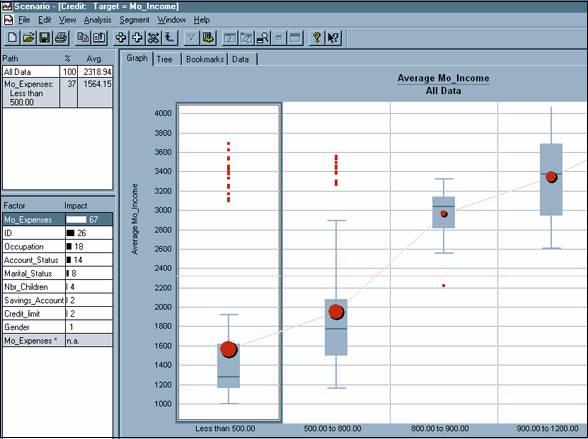The image size is (588, 439).
Task: Select the Mo_Expenses Less than 500.00 path
Action: (x=58, y=93)
